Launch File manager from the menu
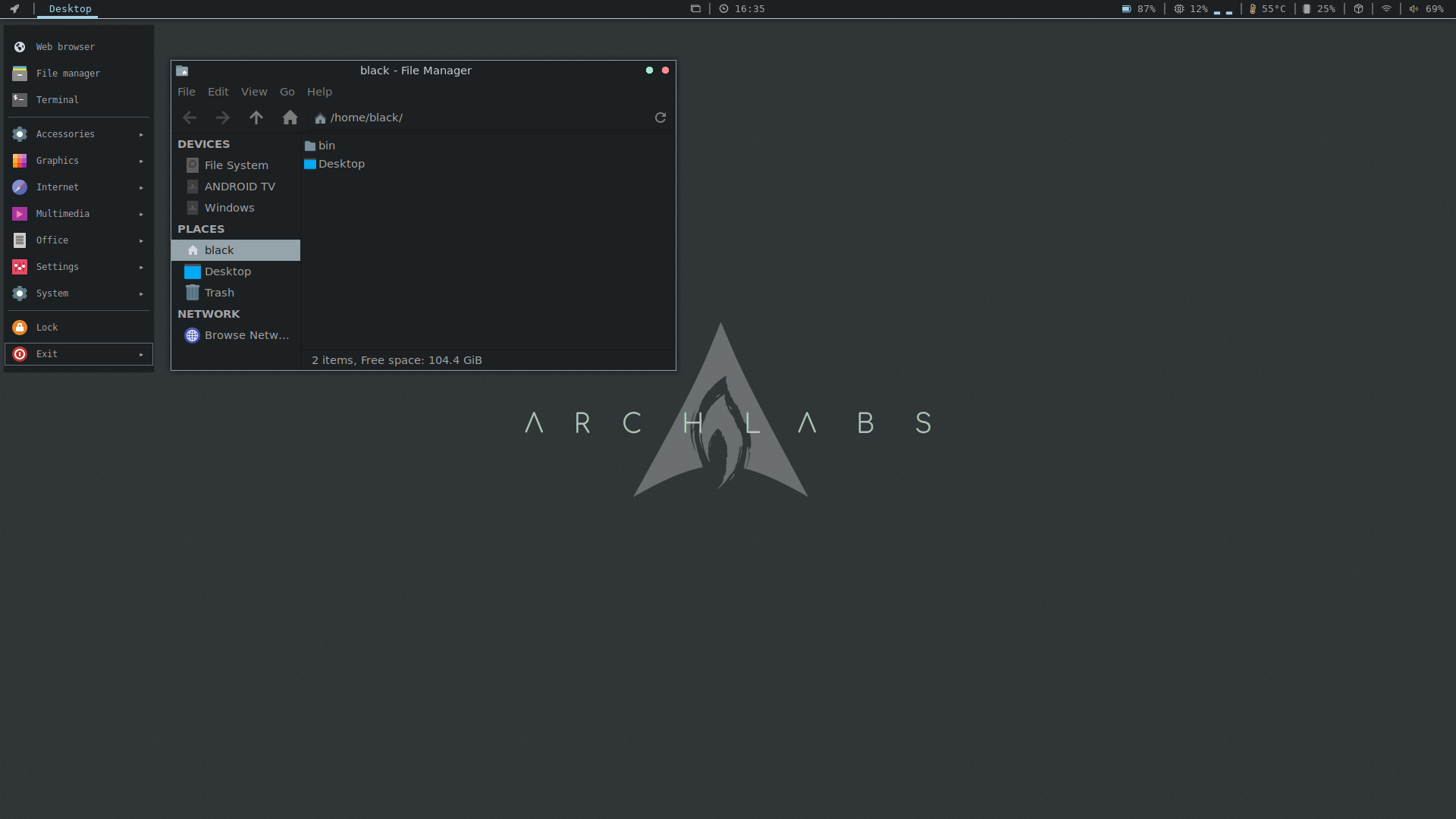This screenshot has height=819, width=1456. click(79, 74)
